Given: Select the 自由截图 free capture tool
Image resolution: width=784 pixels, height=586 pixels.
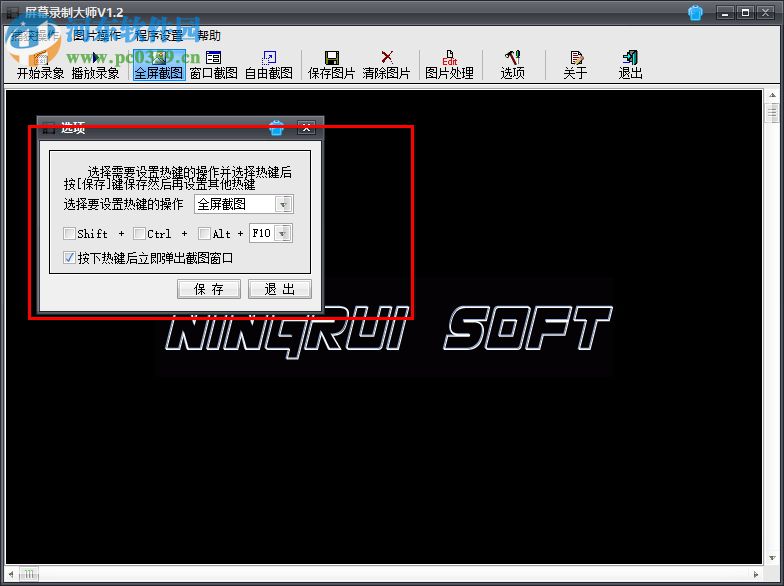Looking at the screenshot, I should (x=268, y=65).
